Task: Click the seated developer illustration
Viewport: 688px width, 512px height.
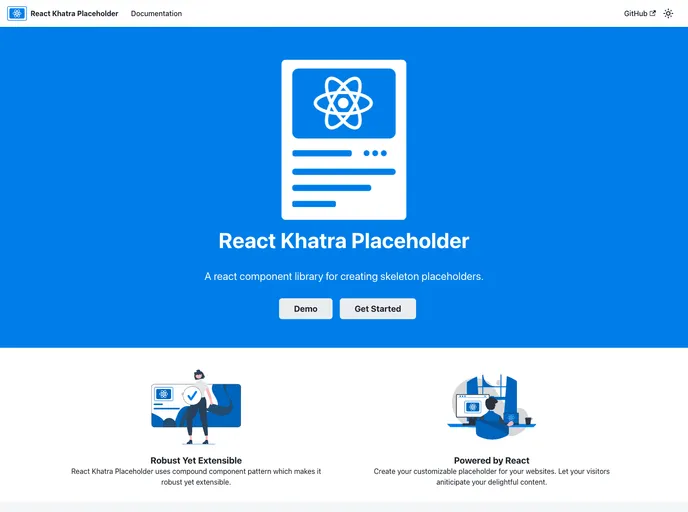Action: tap(493, 418)
